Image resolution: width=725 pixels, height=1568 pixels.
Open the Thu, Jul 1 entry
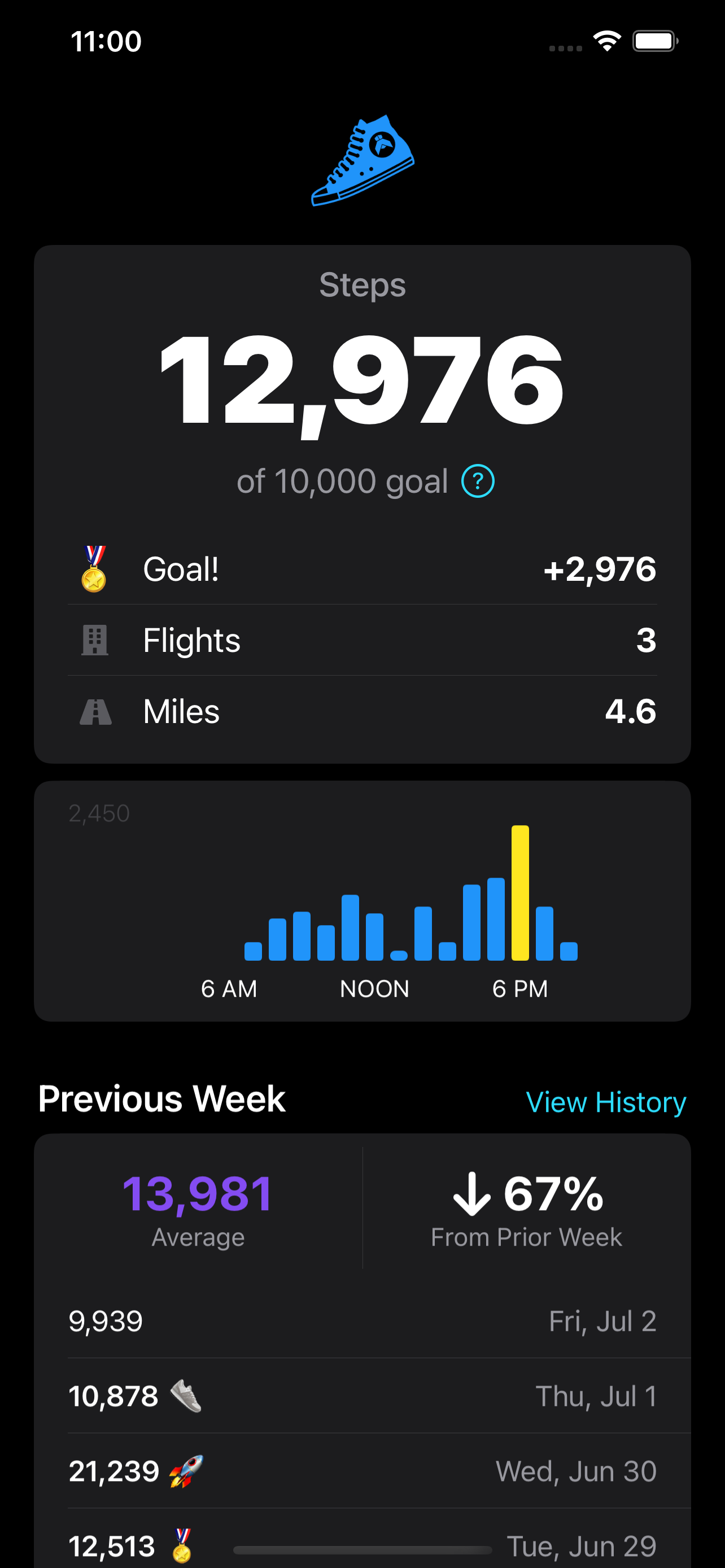click(596, 1396)
